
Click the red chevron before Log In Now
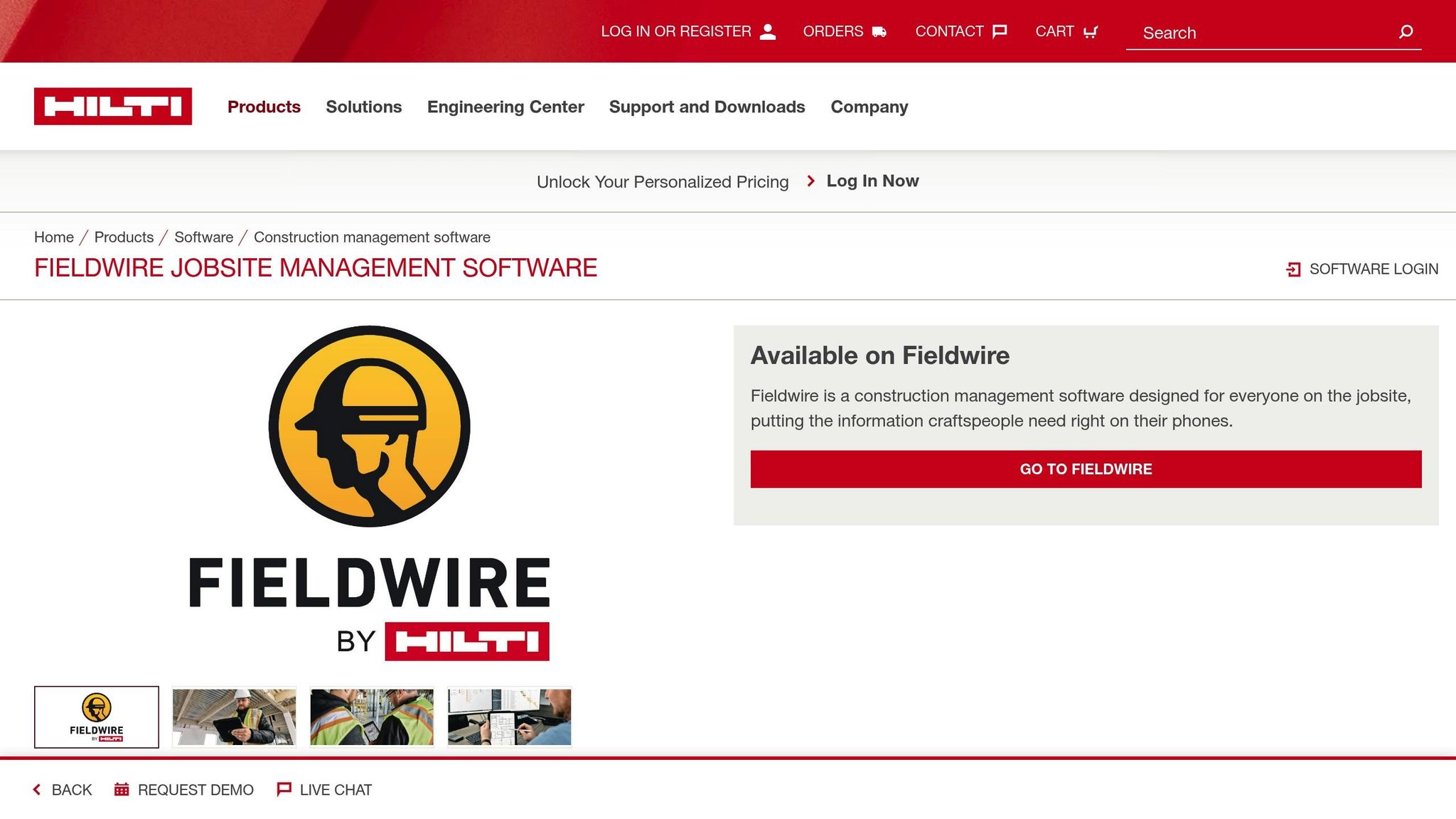(810, 181)
